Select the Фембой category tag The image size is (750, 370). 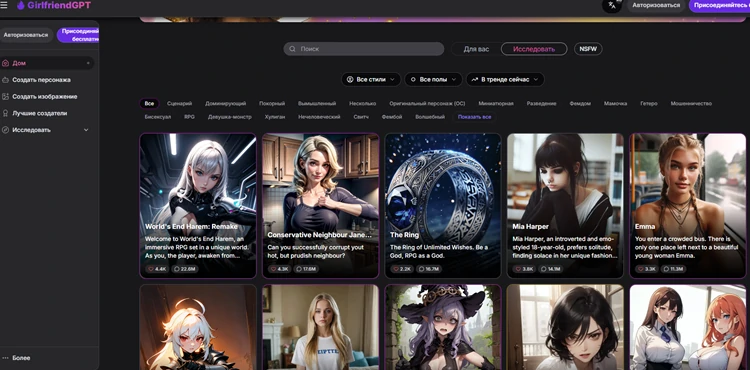pyautogui.click(x=392, y=117)
